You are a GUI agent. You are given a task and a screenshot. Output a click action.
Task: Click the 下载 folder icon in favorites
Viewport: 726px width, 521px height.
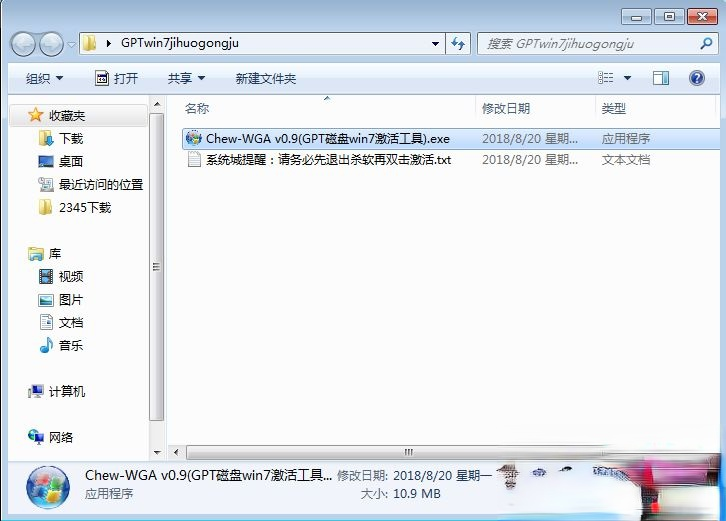[x=46, y=138]
